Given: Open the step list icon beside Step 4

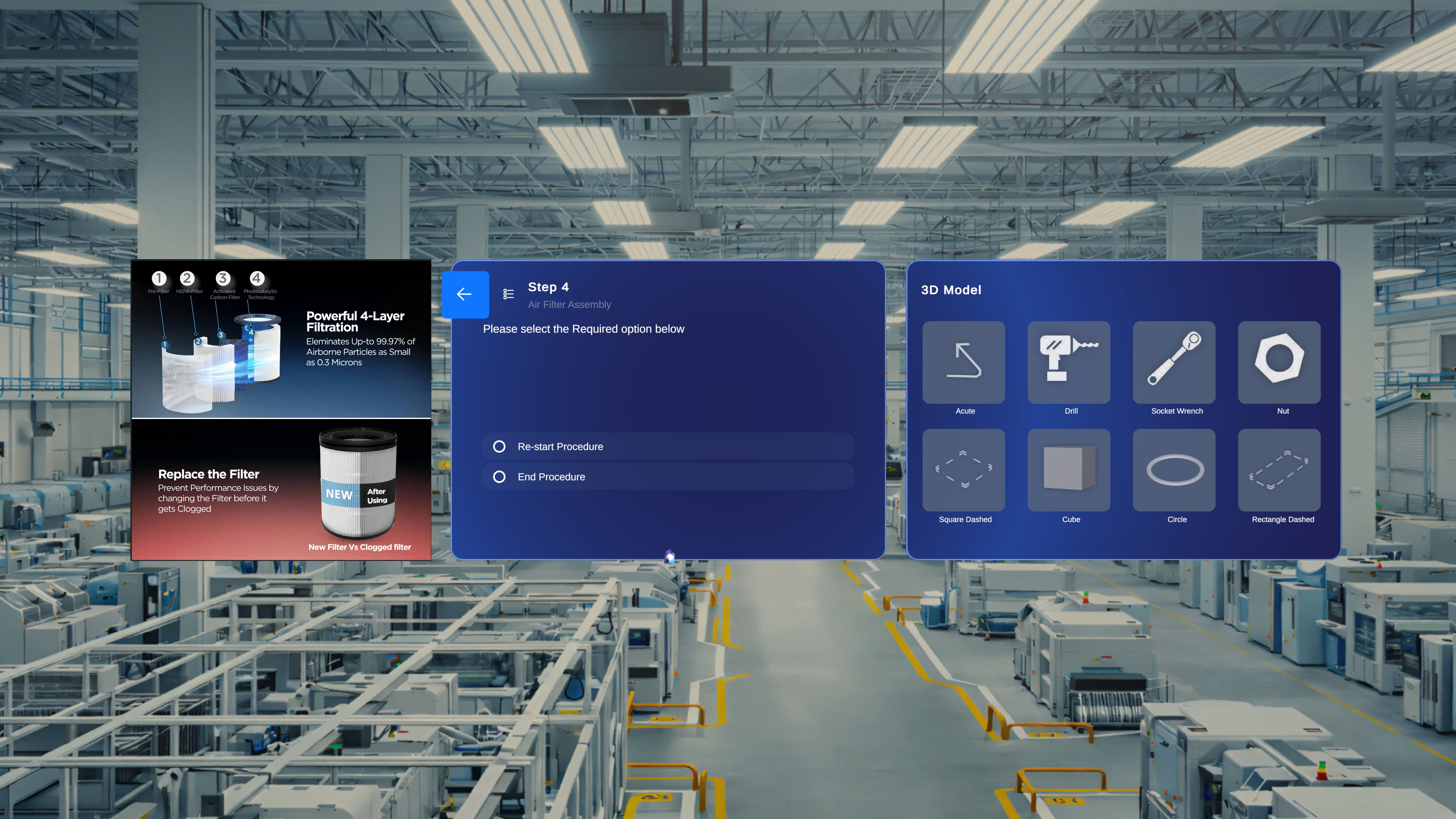Looking at the screenshot, I should [x=509, y=294].
